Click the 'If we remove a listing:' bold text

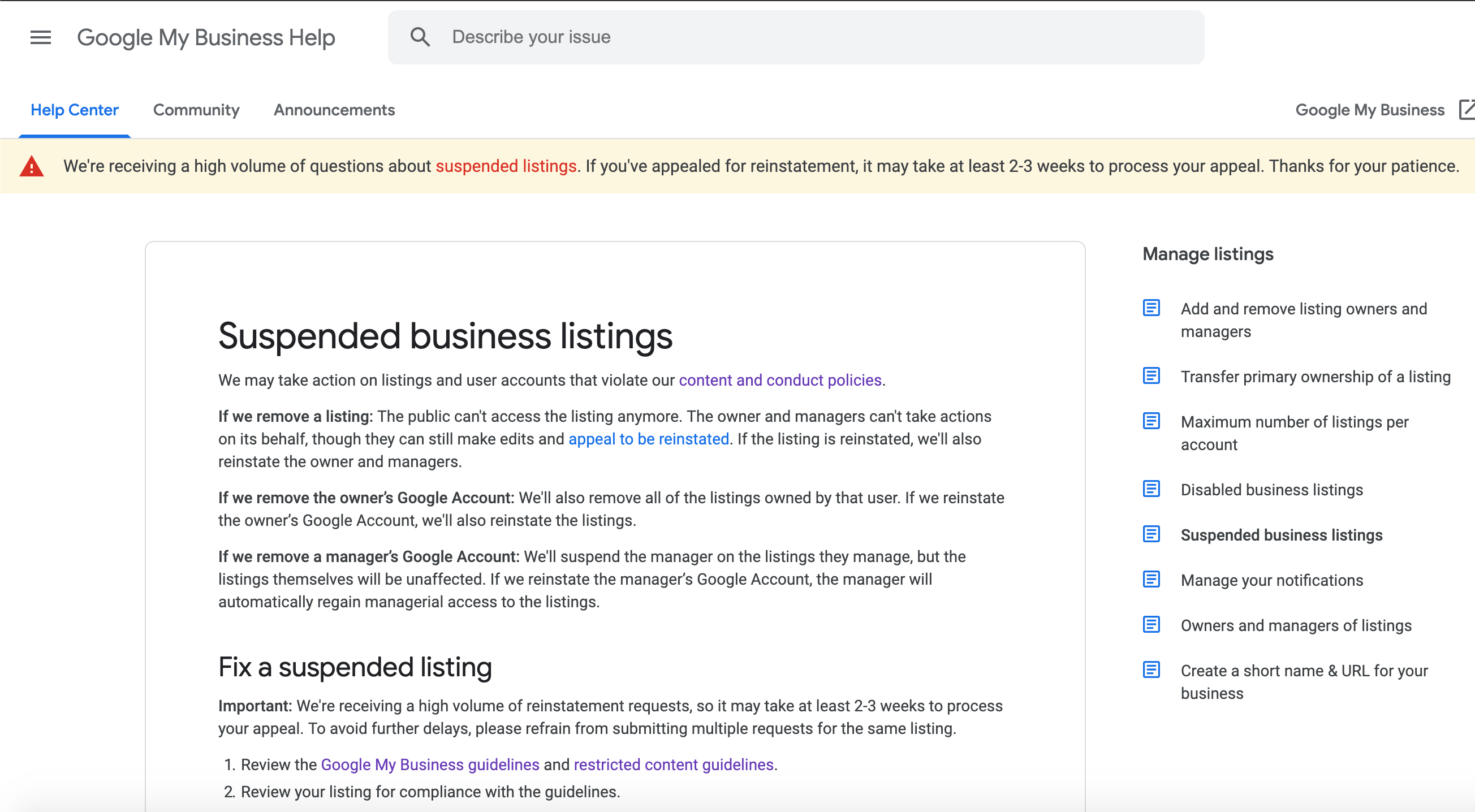(x=295, y=417)
